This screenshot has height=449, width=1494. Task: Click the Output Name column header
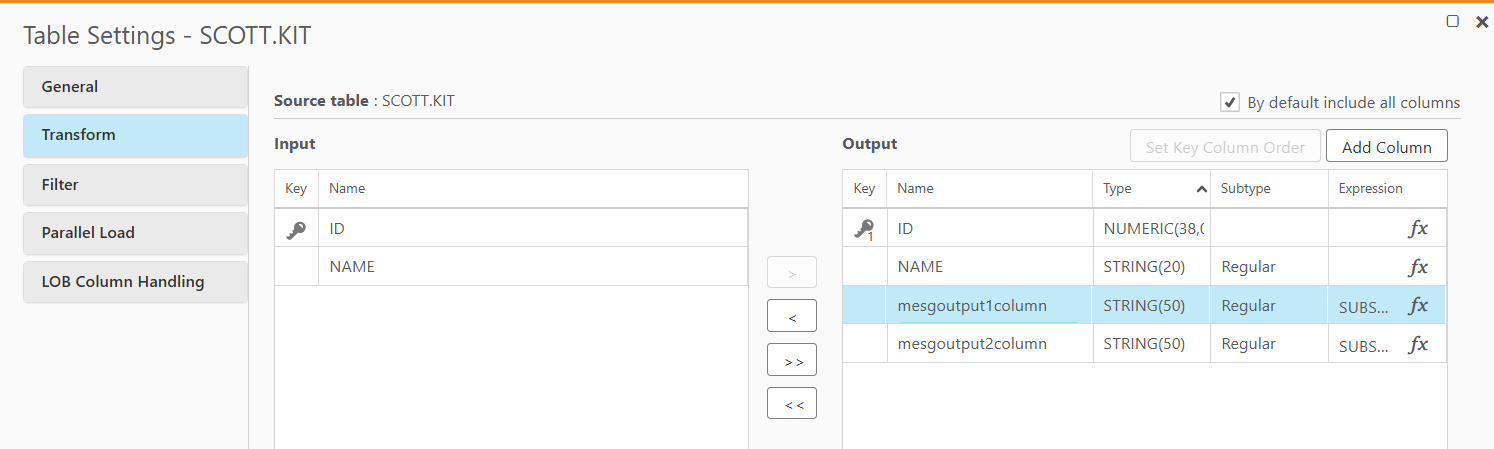click(x=989, y=188)
